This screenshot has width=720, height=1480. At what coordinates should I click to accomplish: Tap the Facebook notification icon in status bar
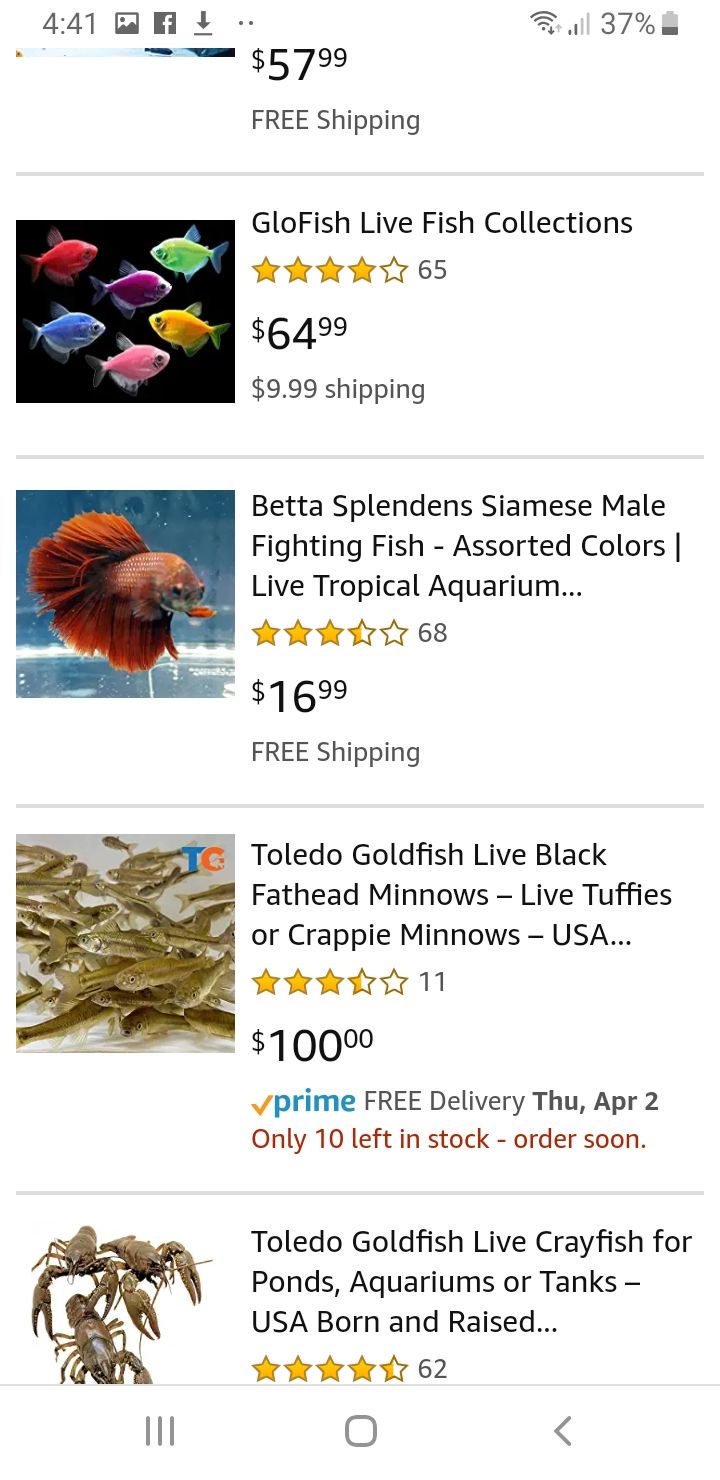(165, 23)
